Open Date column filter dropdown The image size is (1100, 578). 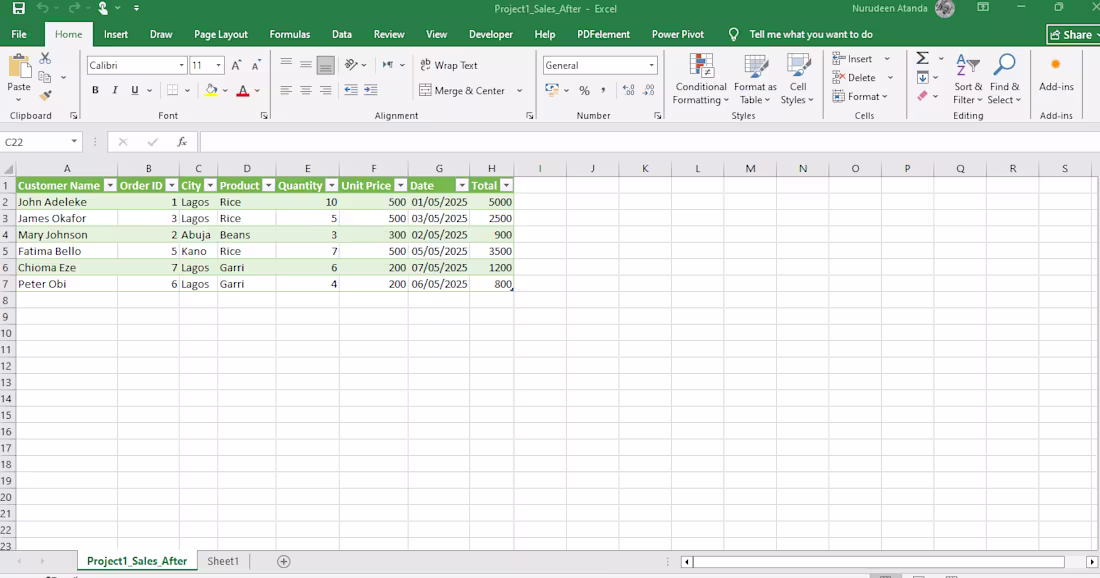tap(462, 186)
